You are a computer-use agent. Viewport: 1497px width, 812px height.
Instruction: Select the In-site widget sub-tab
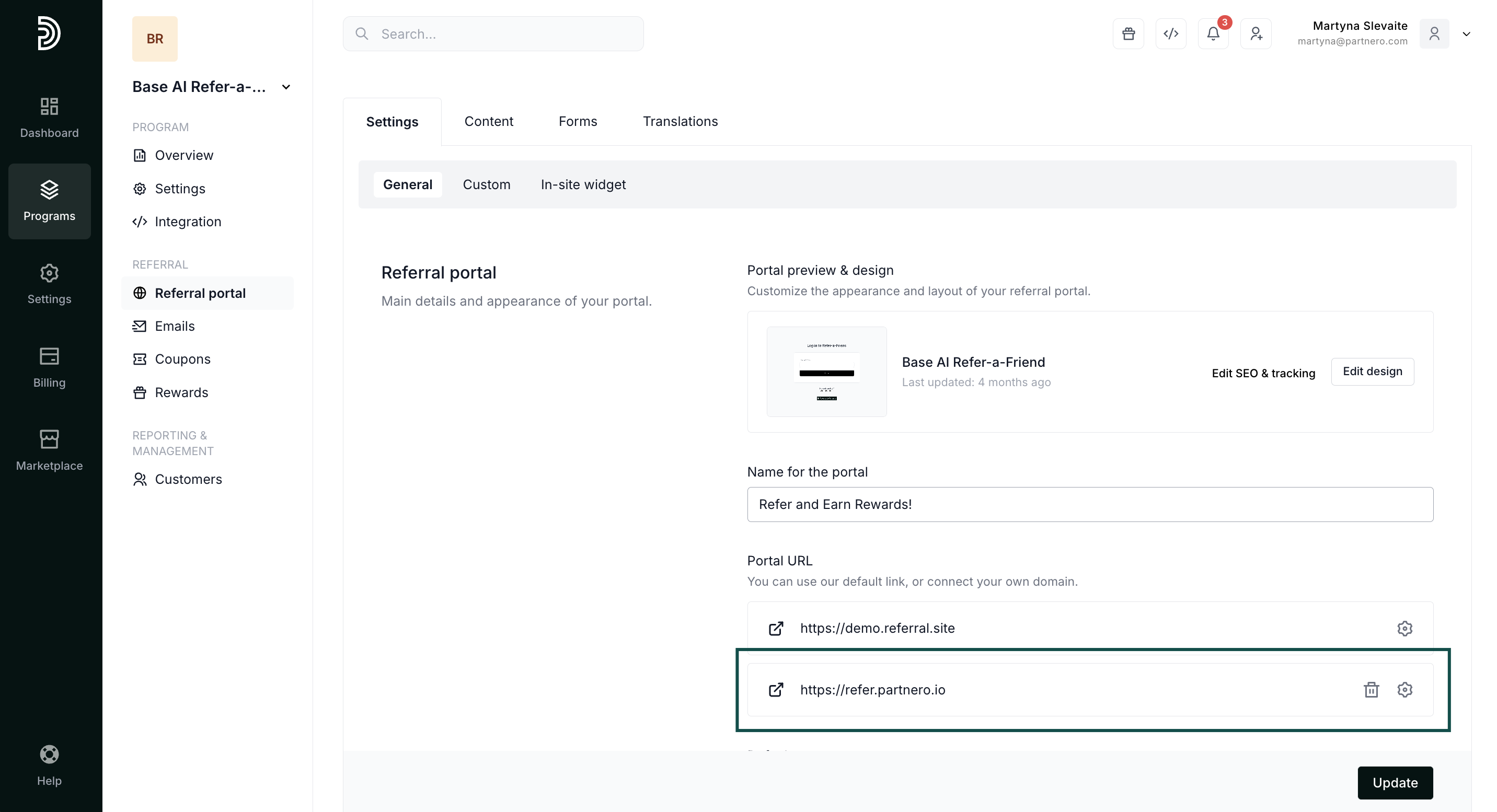tap(583, 184)
